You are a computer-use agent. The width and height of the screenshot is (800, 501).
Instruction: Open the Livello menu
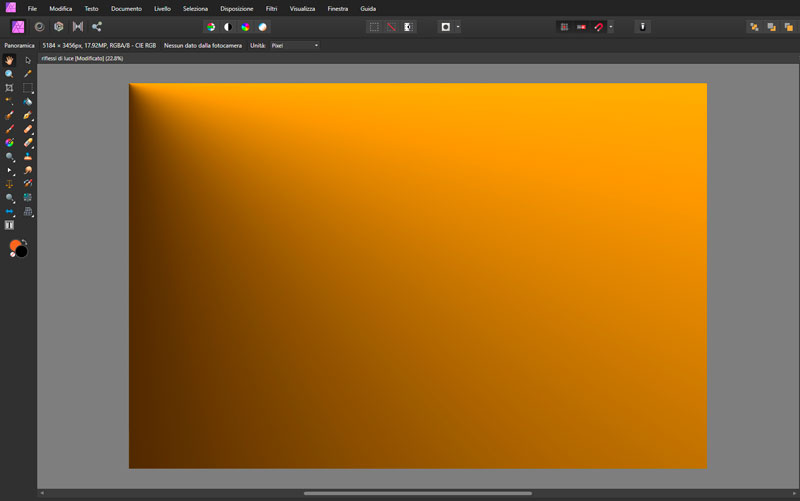(x=162, y=9)
